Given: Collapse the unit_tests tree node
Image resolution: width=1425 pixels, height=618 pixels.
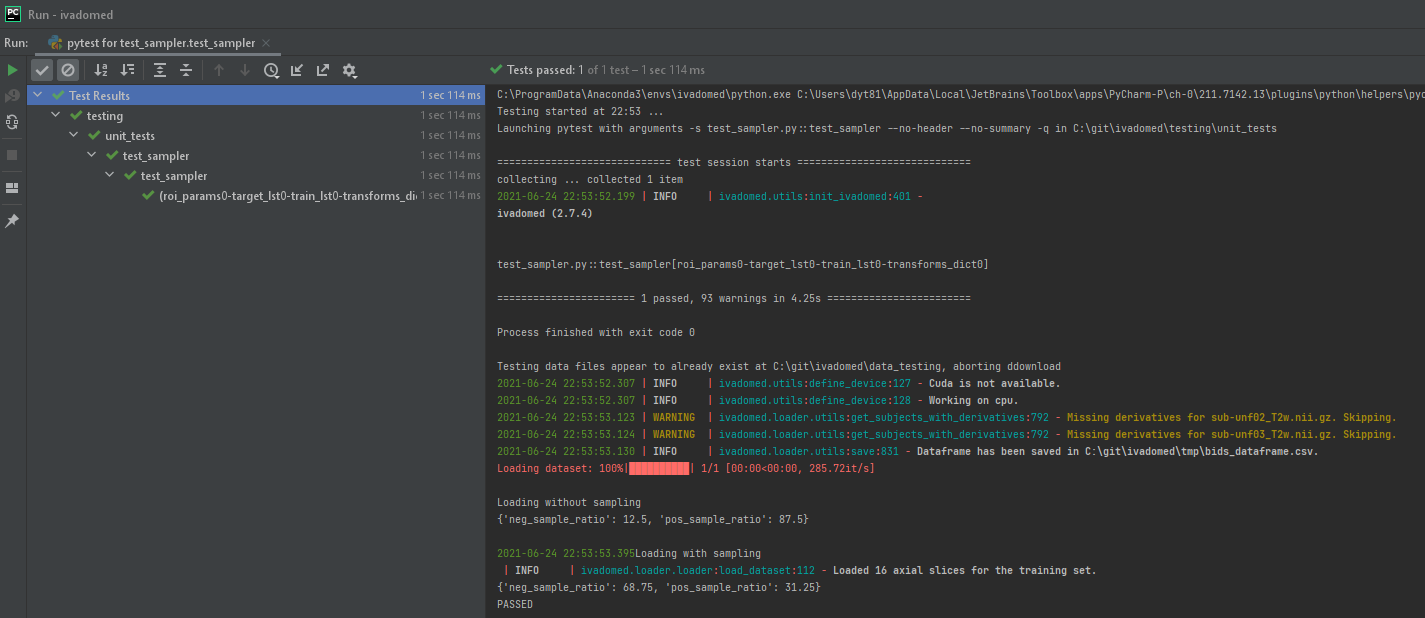Looking at the screenshot, I should tap(73, 135).
